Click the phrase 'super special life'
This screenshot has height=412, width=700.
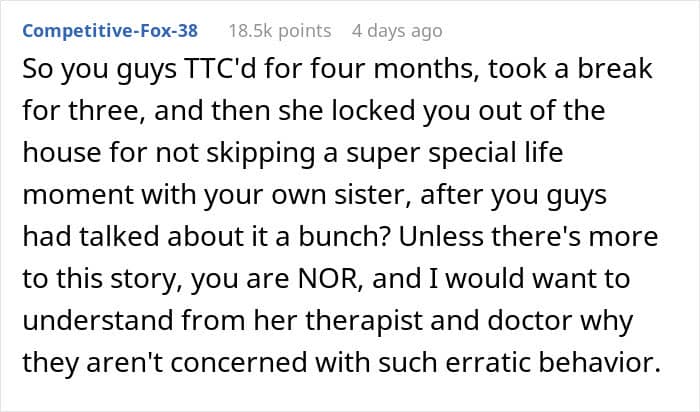point(454,153)
